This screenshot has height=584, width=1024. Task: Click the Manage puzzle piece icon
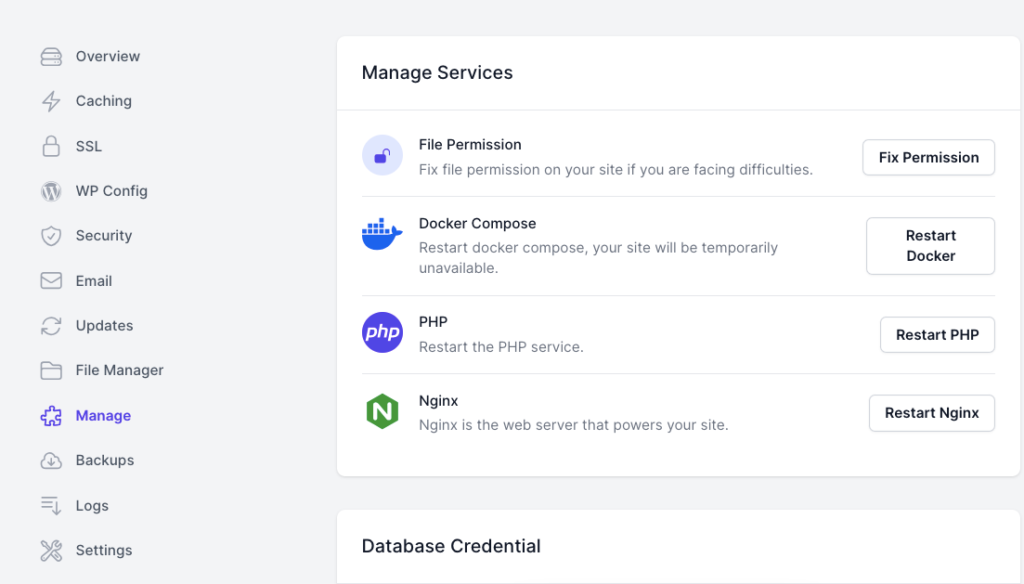[x=51, y=415]
